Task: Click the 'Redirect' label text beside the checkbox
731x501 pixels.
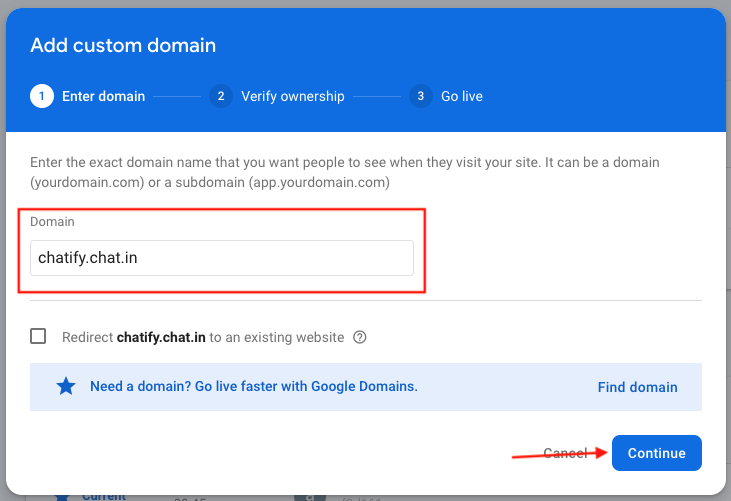Action: coord(87,337)
